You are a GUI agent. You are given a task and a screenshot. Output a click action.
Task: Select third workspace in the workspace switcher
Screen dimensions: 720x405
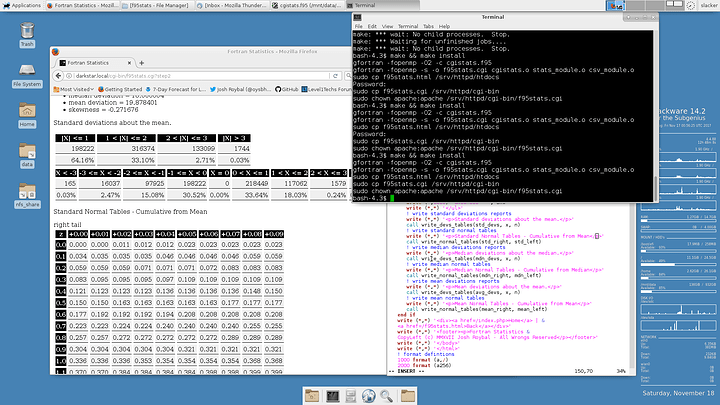click(655, 5)
